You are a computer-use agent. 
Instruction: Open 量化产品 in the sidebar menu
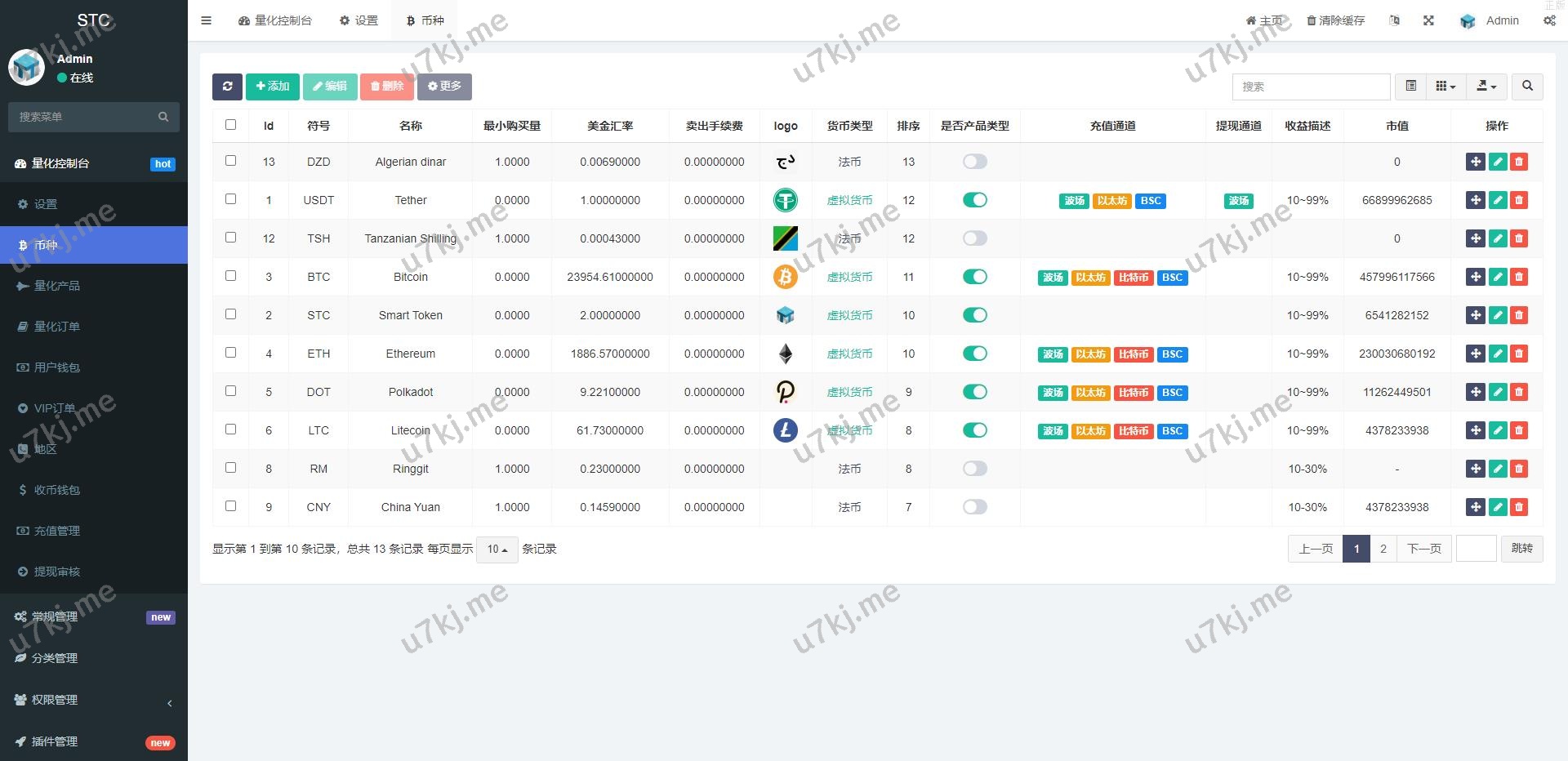pyautogui.click(x=57, y=286)
